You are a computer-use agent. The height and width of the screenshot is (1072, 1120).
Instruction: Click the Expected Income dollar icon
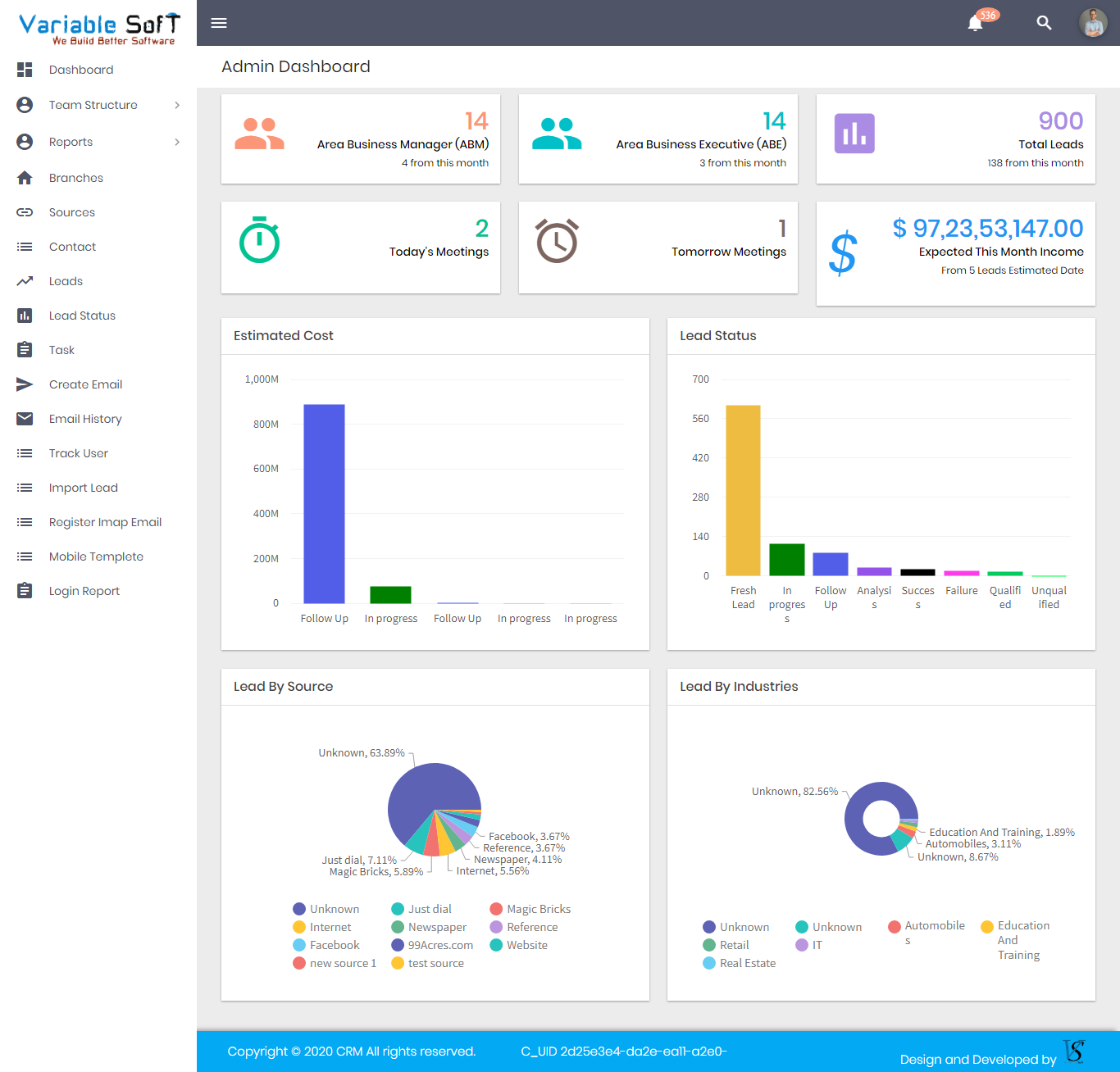[843, 253]
